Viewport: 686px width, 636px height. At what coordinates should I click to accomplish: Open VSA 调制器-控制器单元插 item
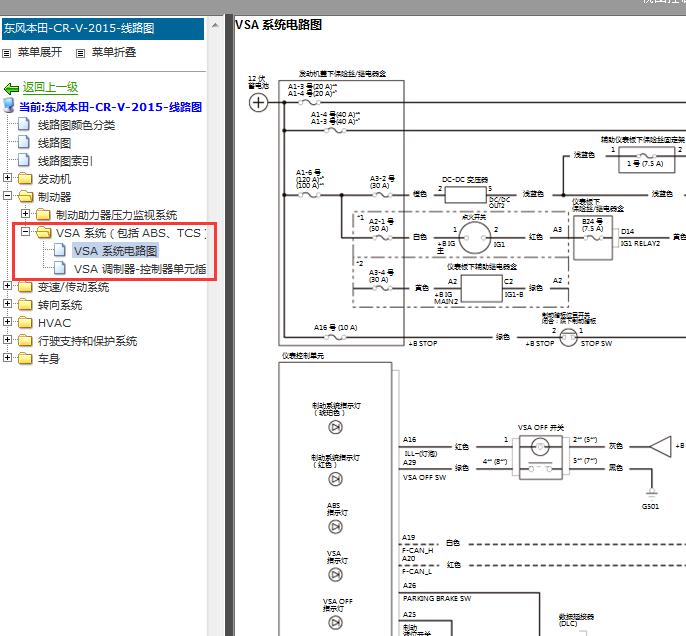coord(140,269)
